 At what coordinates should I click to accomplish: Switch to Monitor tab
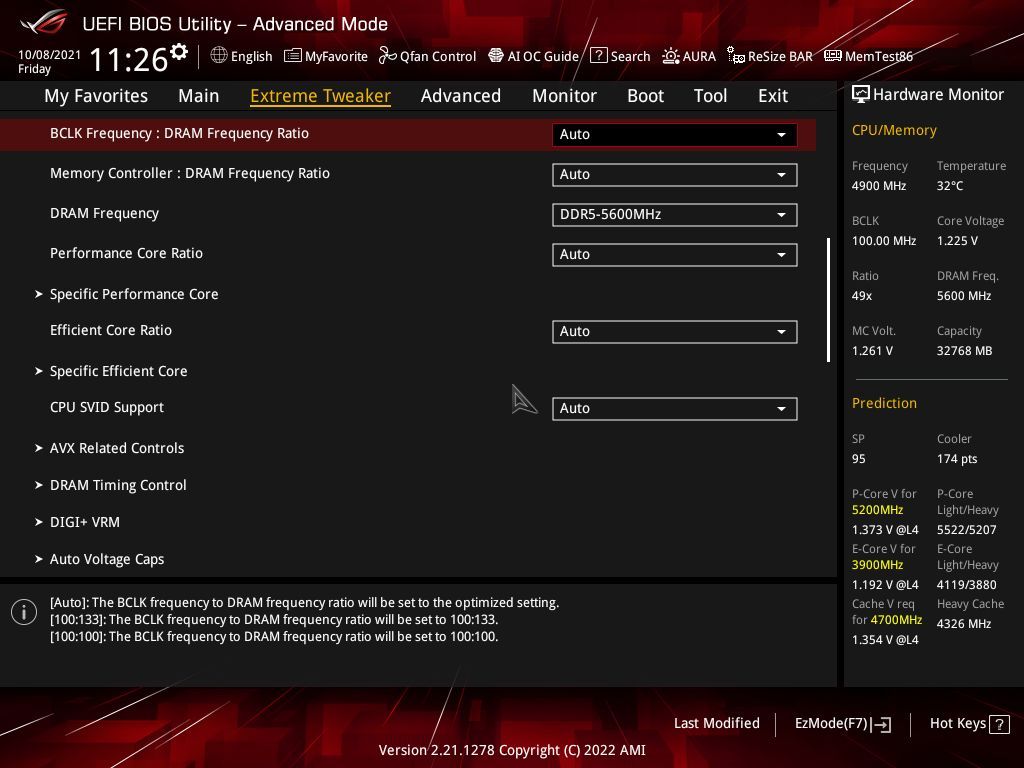564,96
